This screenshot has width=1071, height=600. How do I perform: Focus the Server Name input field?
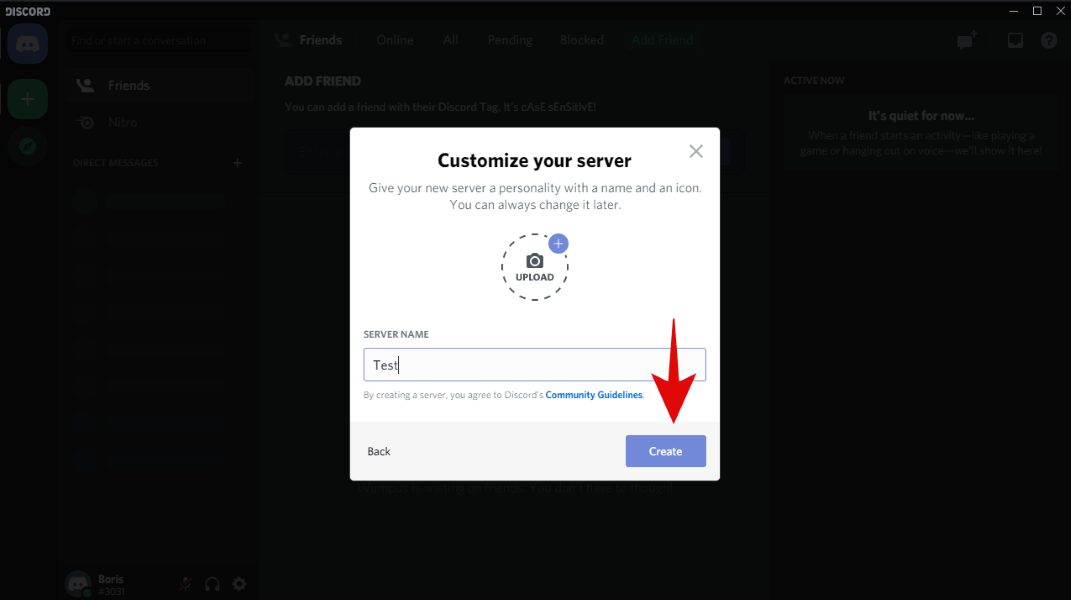tap(534, 365)
